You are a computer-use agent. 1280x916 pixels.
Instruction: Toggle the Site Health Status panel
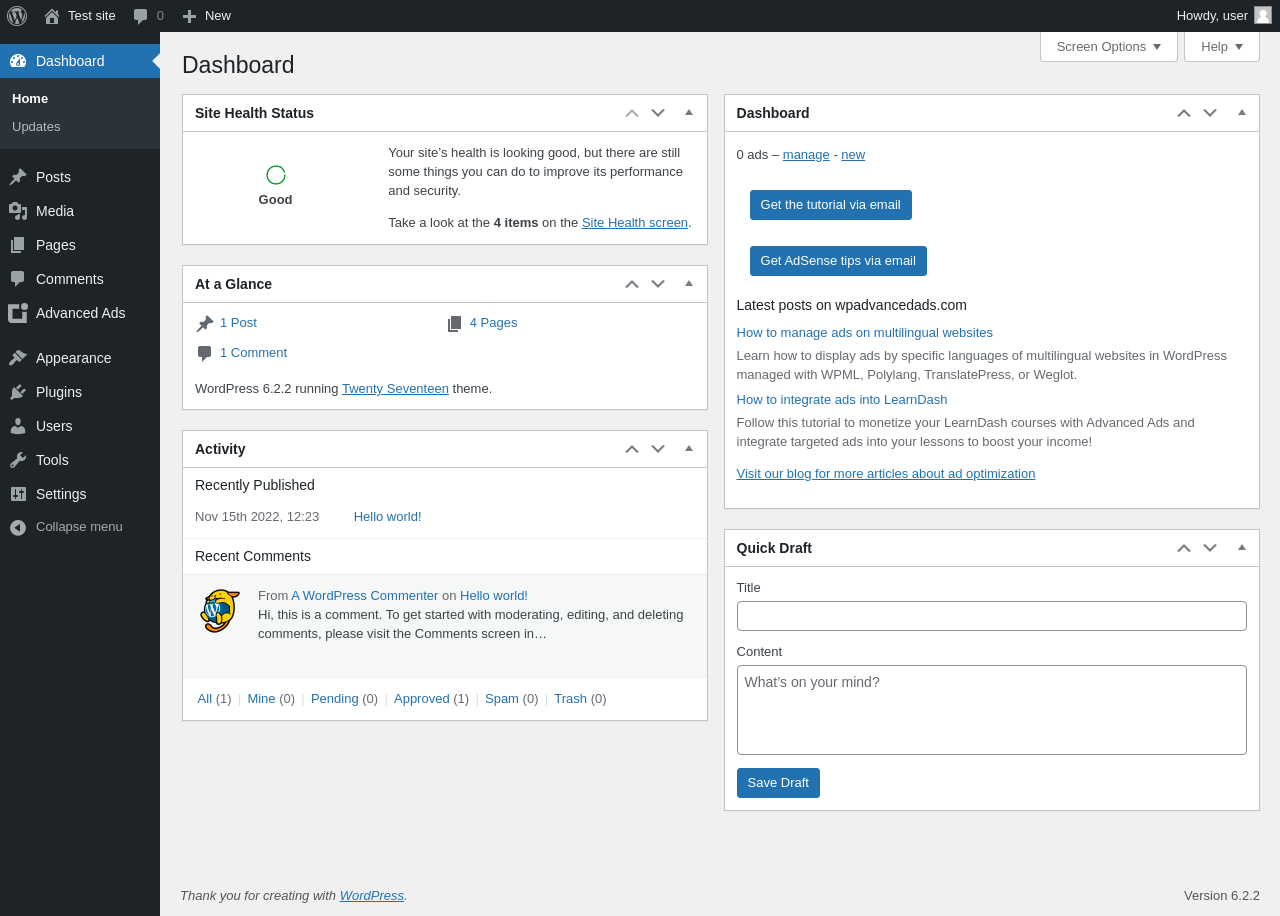689,113
